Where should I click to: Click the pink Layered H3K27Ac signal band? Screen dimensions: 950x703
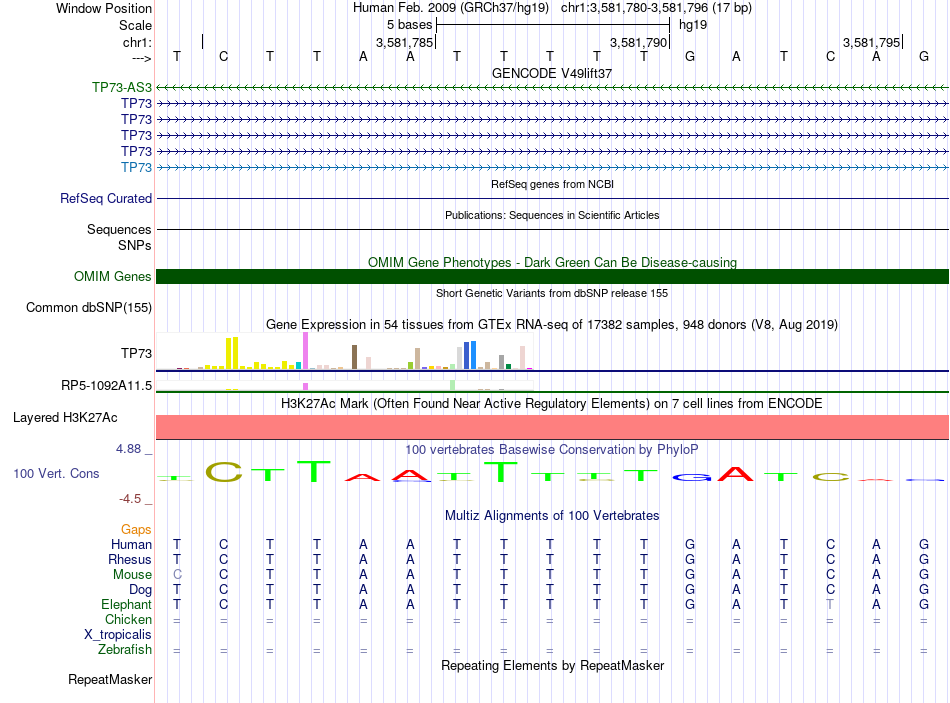tap(552, 427)
